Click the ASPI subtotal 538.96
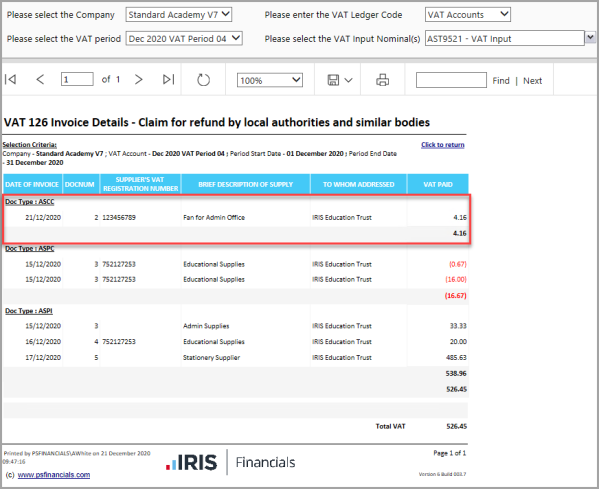This screenshot has width=599, height=489. 456,374
